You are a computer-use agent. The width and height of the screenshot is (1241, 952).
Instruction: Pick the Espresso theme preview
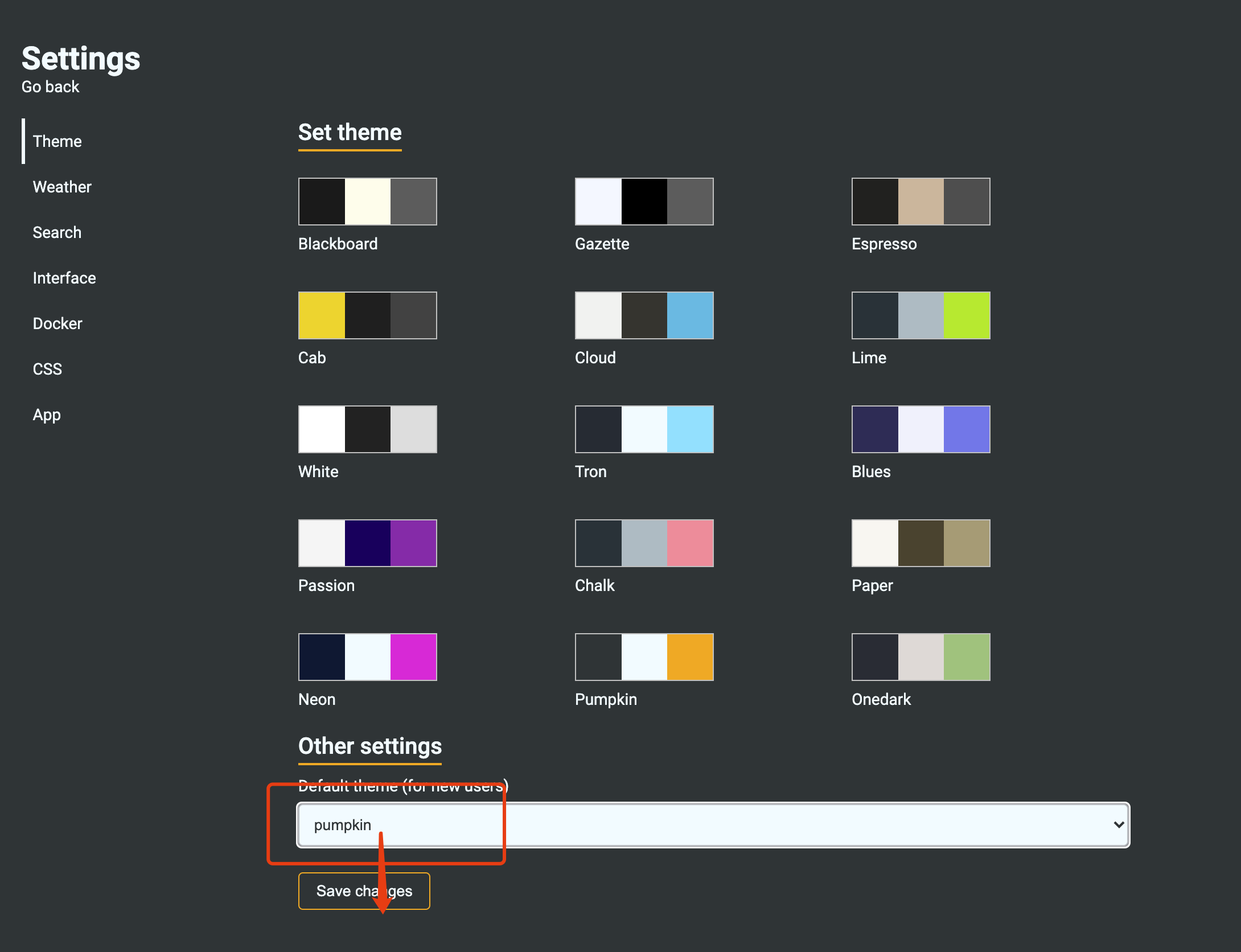[x=921, y=202]
